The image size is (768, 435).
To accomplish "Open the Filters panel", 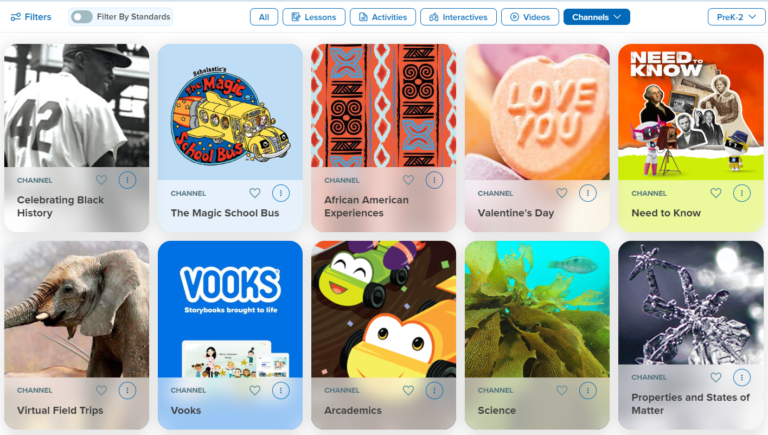I will click(31, 17).
